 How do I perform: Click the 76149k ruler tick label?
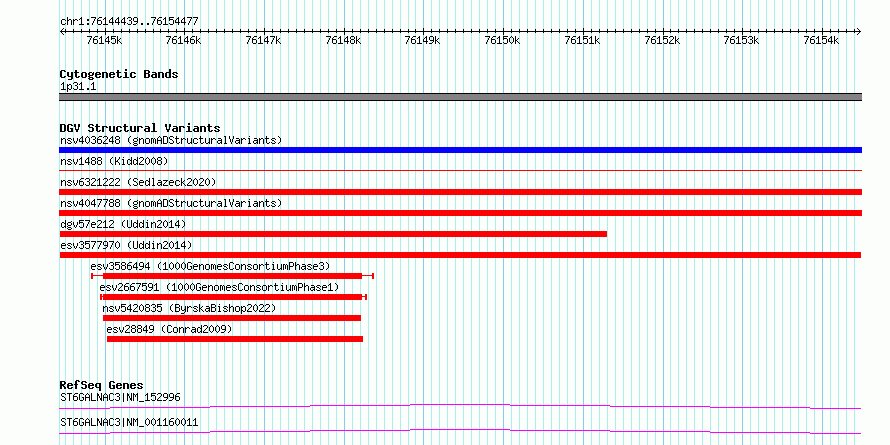click(422, 40)
